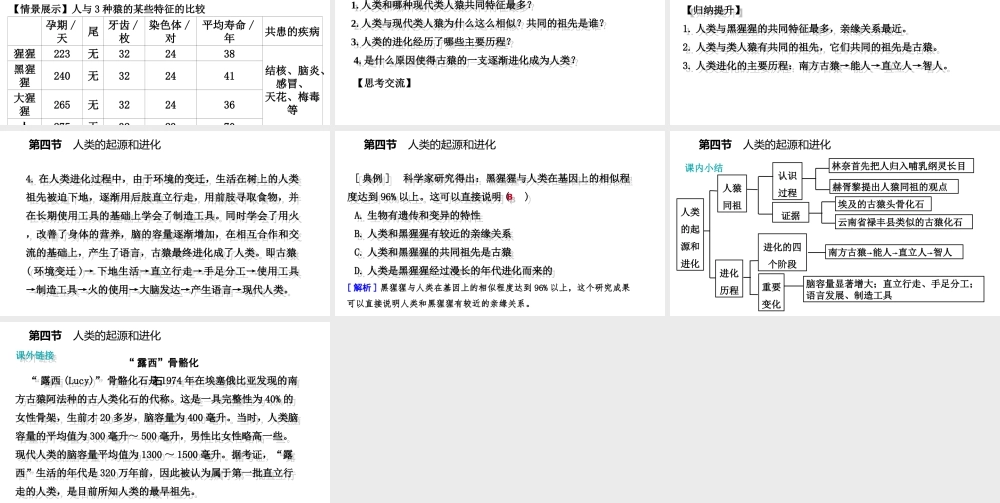Click summary point 2 on 共同的祖先是古猿
Screen dimensions: 1000x503
point(811,47)
